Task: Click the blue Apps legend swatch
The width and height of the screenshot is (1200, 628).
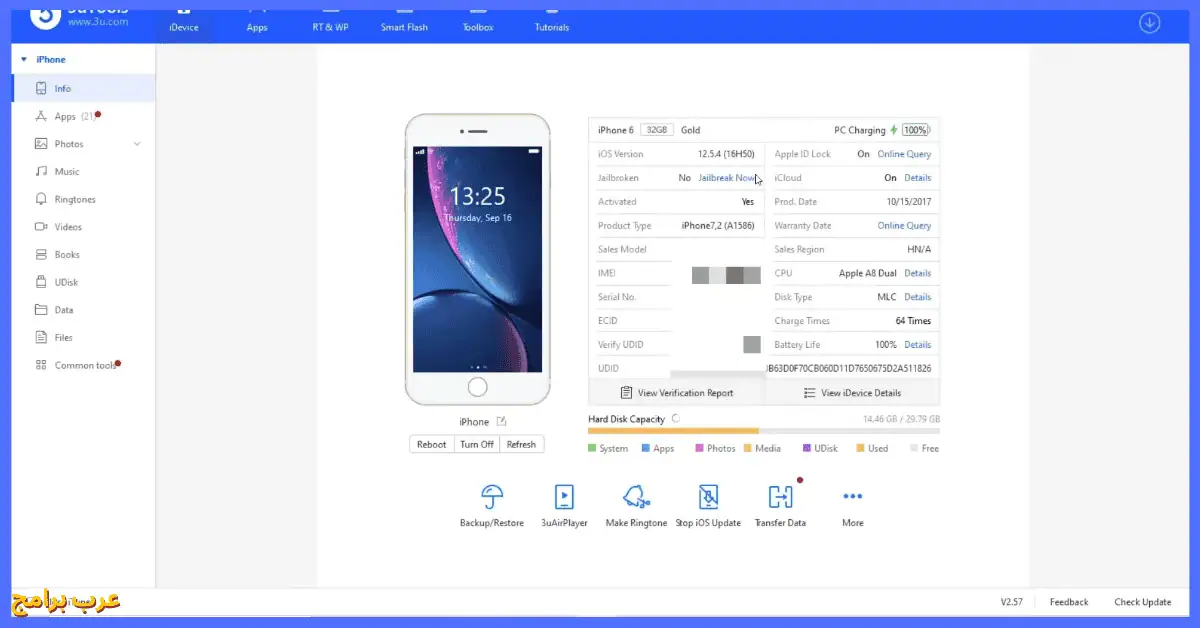Action: click(646, 449)
